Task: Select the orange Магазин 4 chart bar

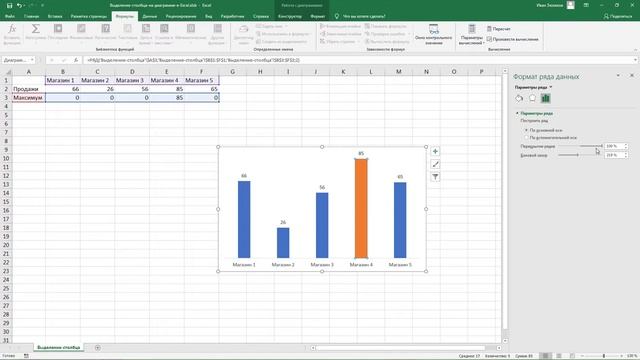Action: pos(361,208)
